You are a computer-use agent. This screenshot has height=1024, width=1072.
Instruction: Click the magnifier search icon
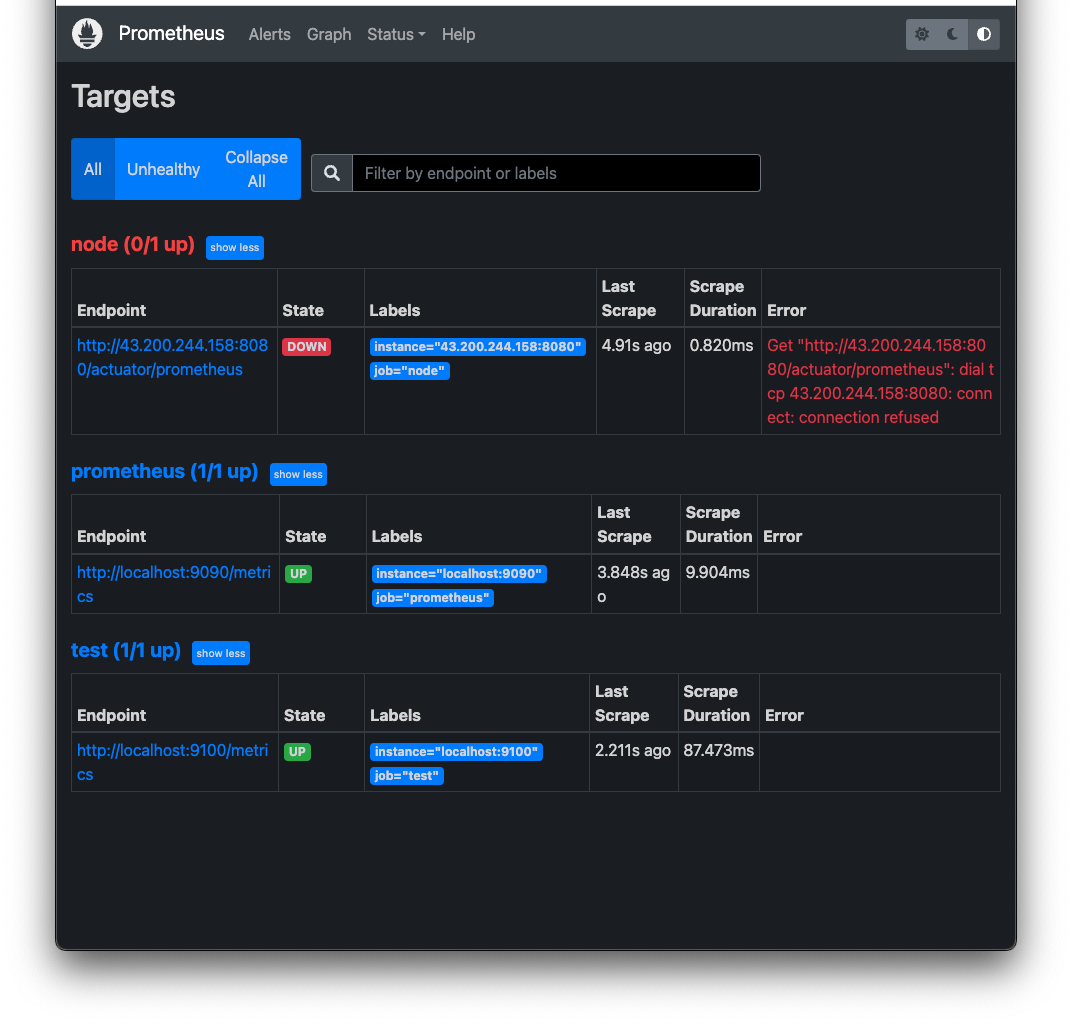coord(332,173)
